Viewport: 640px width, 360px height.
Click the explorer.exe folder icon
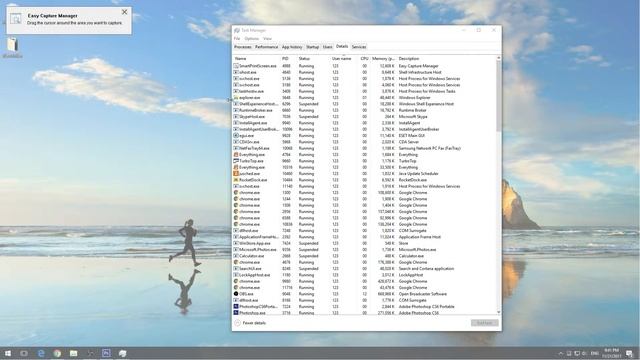pyautogui.click(x=236, y=98)
